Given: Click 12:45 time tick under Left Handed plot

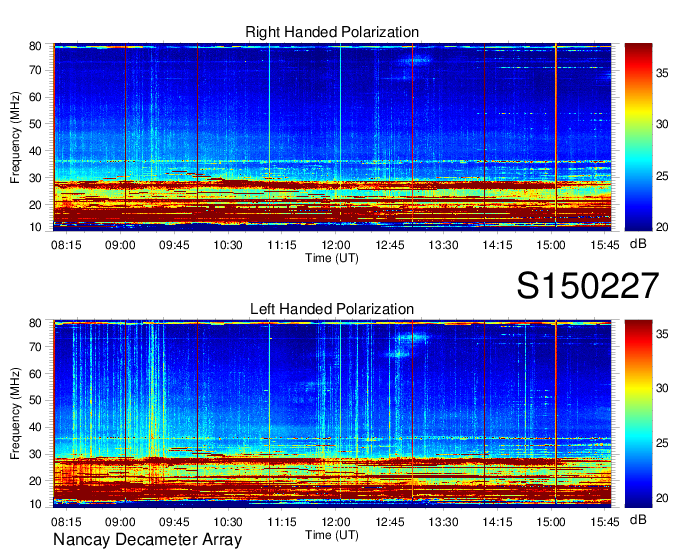Looking at the screenshot, I should (x=389, y=522).
